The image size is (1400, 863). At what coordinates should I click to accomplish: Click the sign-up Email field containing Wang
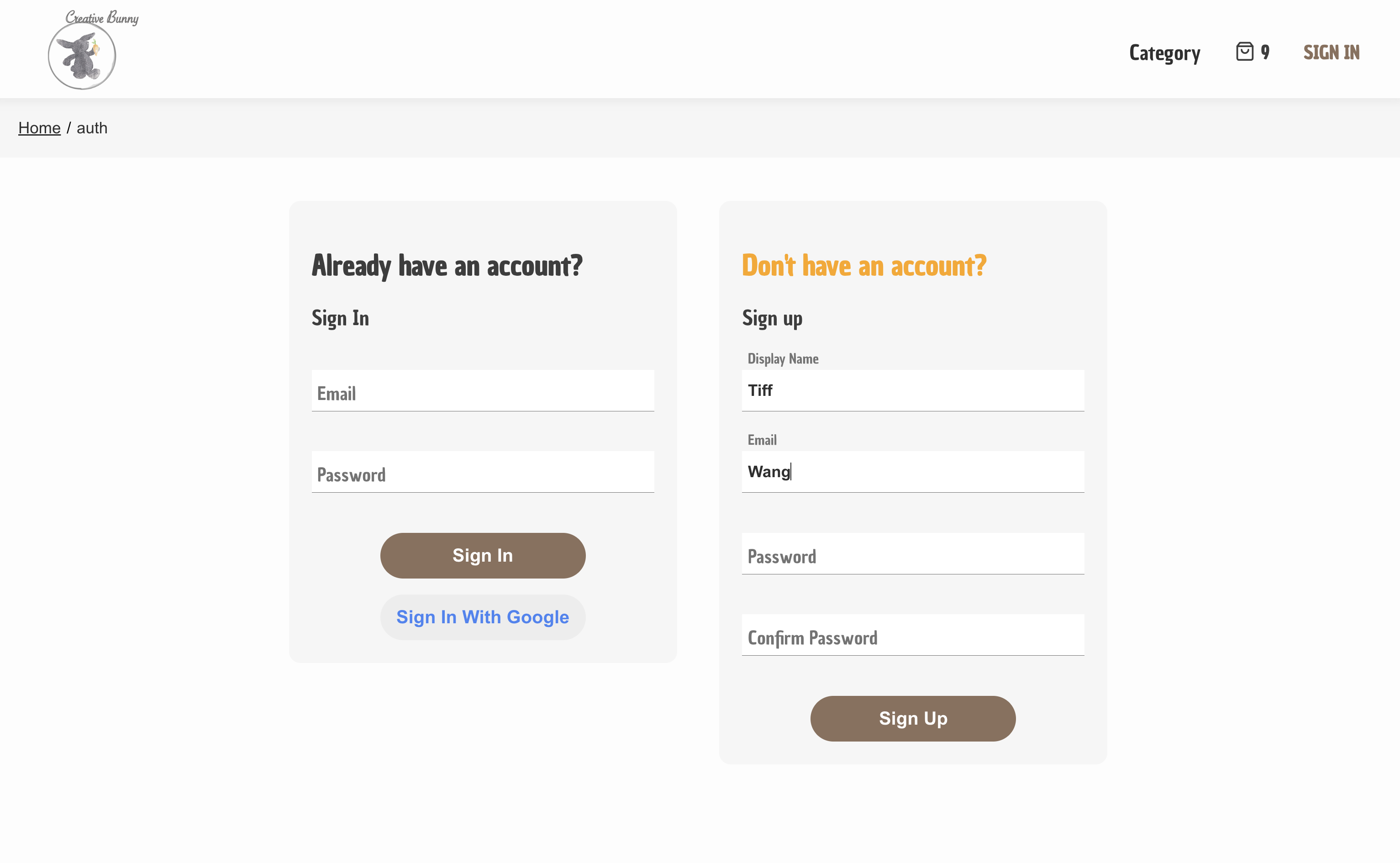(x=912, y=471)
